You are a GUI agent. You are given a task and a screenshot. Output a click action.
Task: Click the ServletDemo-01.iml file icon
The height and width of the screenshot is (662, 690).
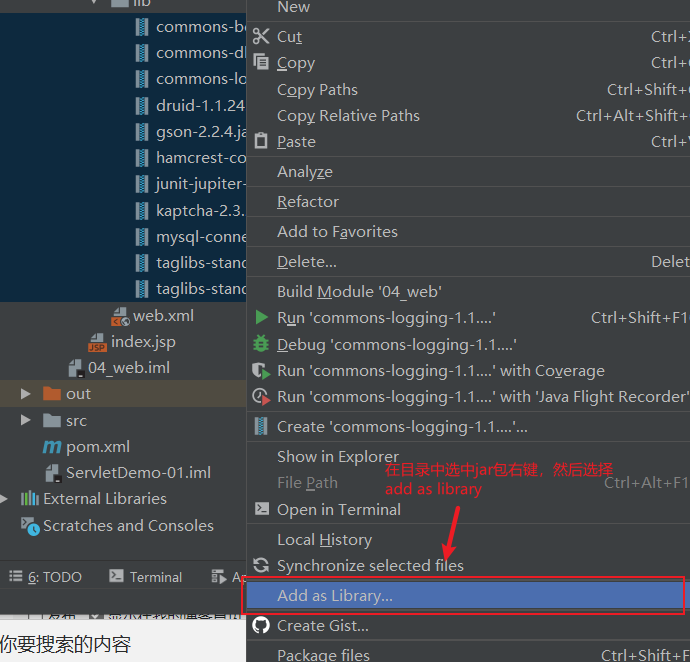53,473
